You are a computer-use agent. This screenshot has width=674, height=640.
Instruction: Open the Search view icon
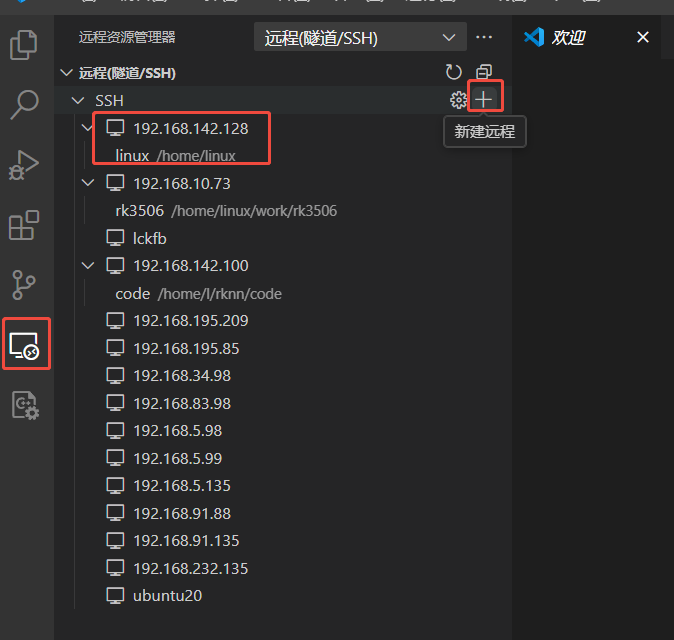click(24, 103)
